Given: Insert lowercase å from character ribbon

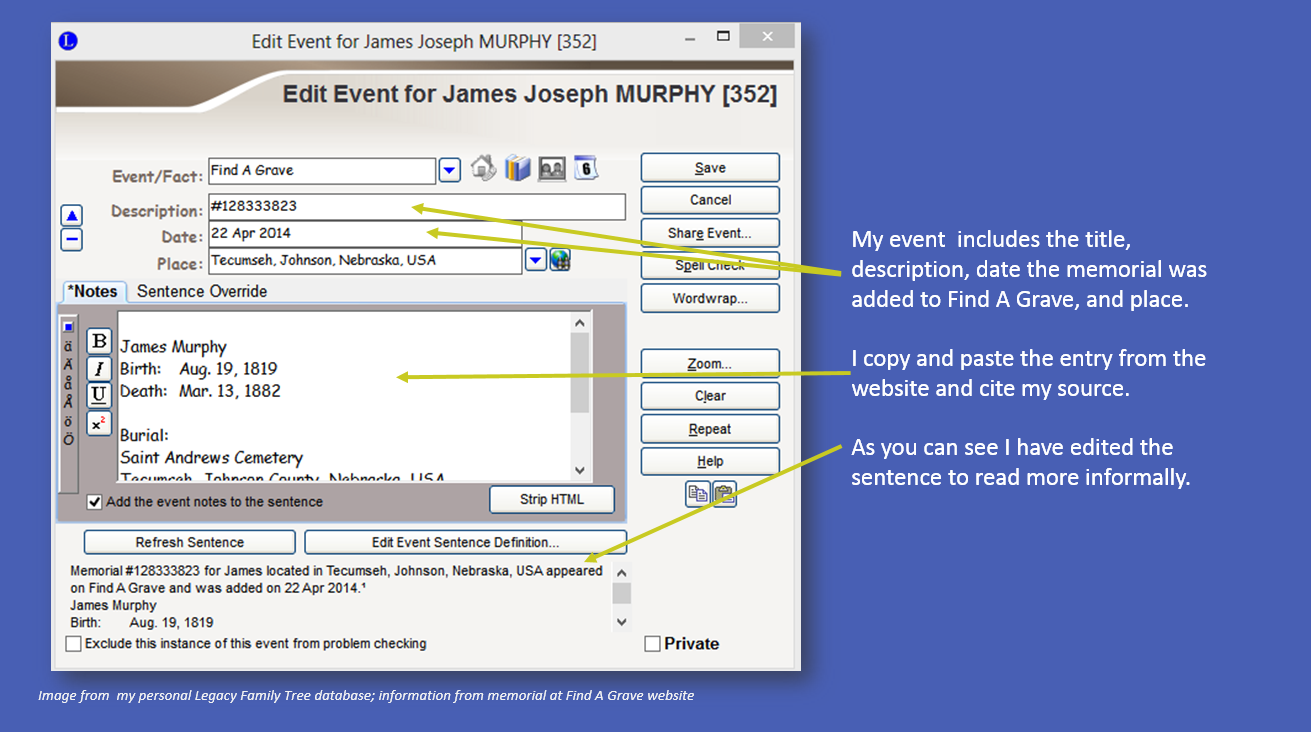Looking at the screenshot, I should 68,382.
